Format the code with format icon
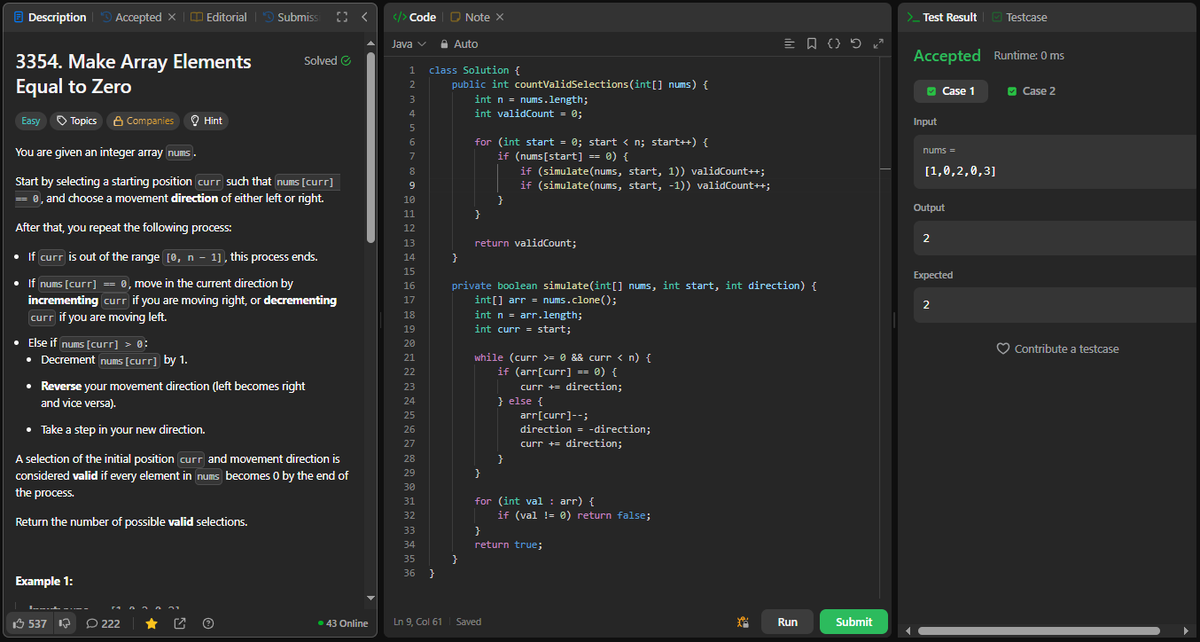 pos(788,44)
